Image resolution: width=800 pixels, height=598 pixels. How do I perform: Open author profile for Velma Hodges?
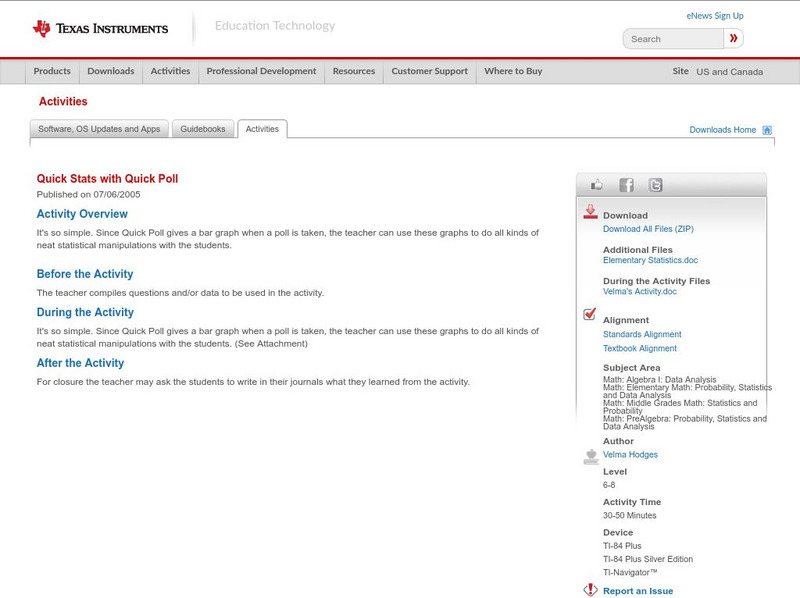pos(630,453)
